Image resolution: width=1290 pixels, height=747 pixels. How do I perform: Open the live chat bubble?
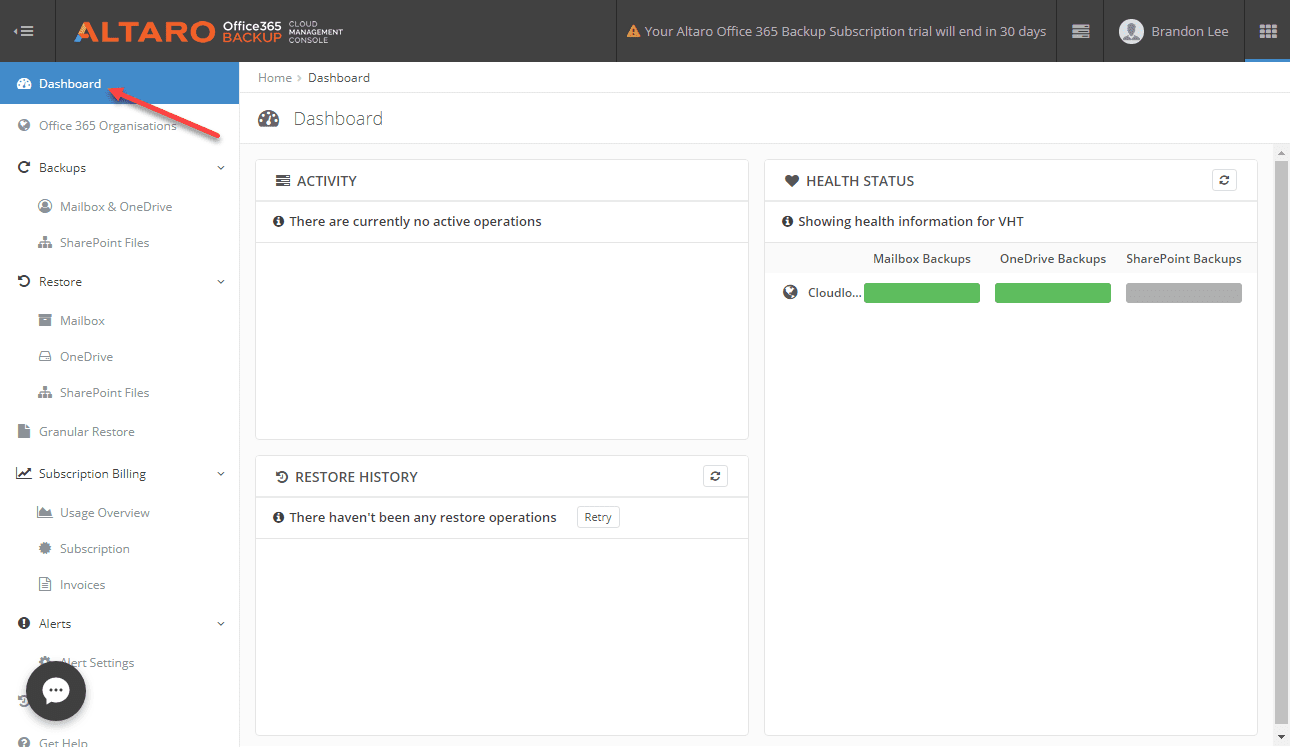coord(56,691)
